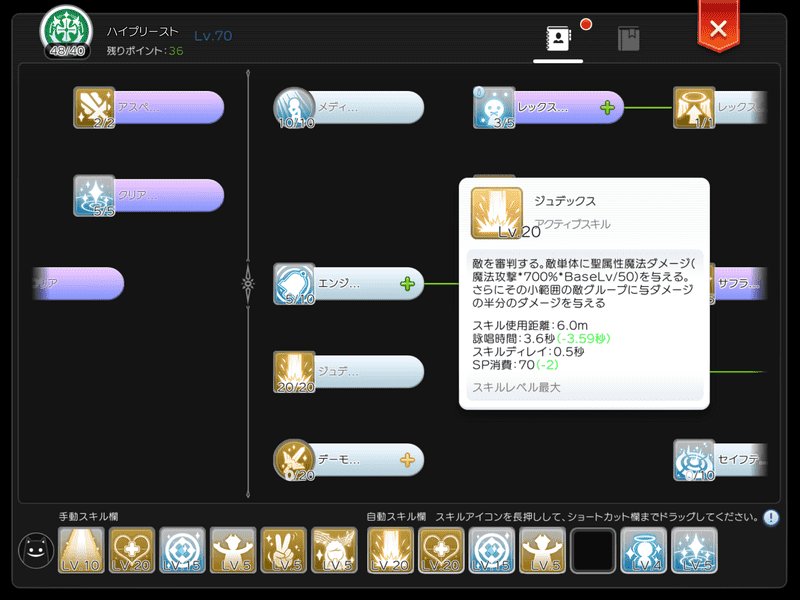This screenshot has height=600, width=800.
Task: Click the ジュデックス icon in the tooltip
Action: coord(496,213)
